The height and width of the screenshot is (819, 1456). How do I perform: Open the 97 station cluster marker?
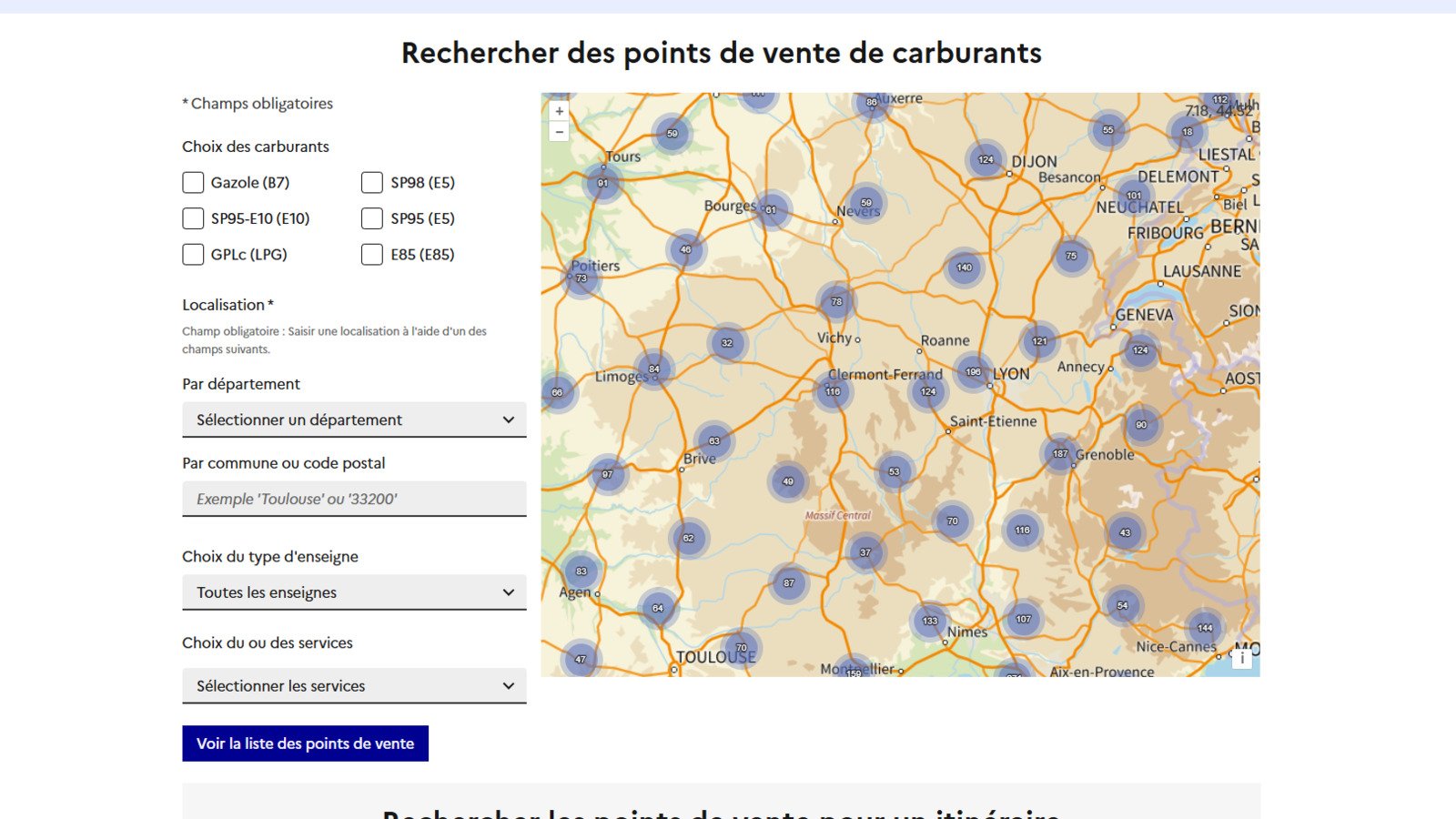607,474
